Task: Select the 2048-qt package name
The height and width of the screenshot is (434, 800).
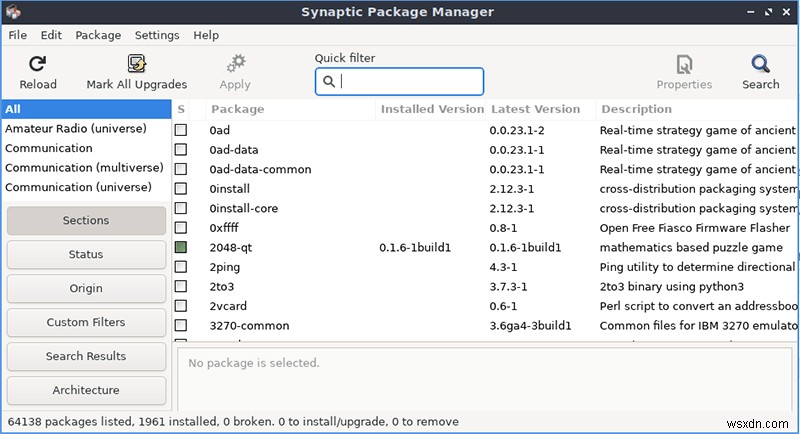Action: [x=231, y=248]
